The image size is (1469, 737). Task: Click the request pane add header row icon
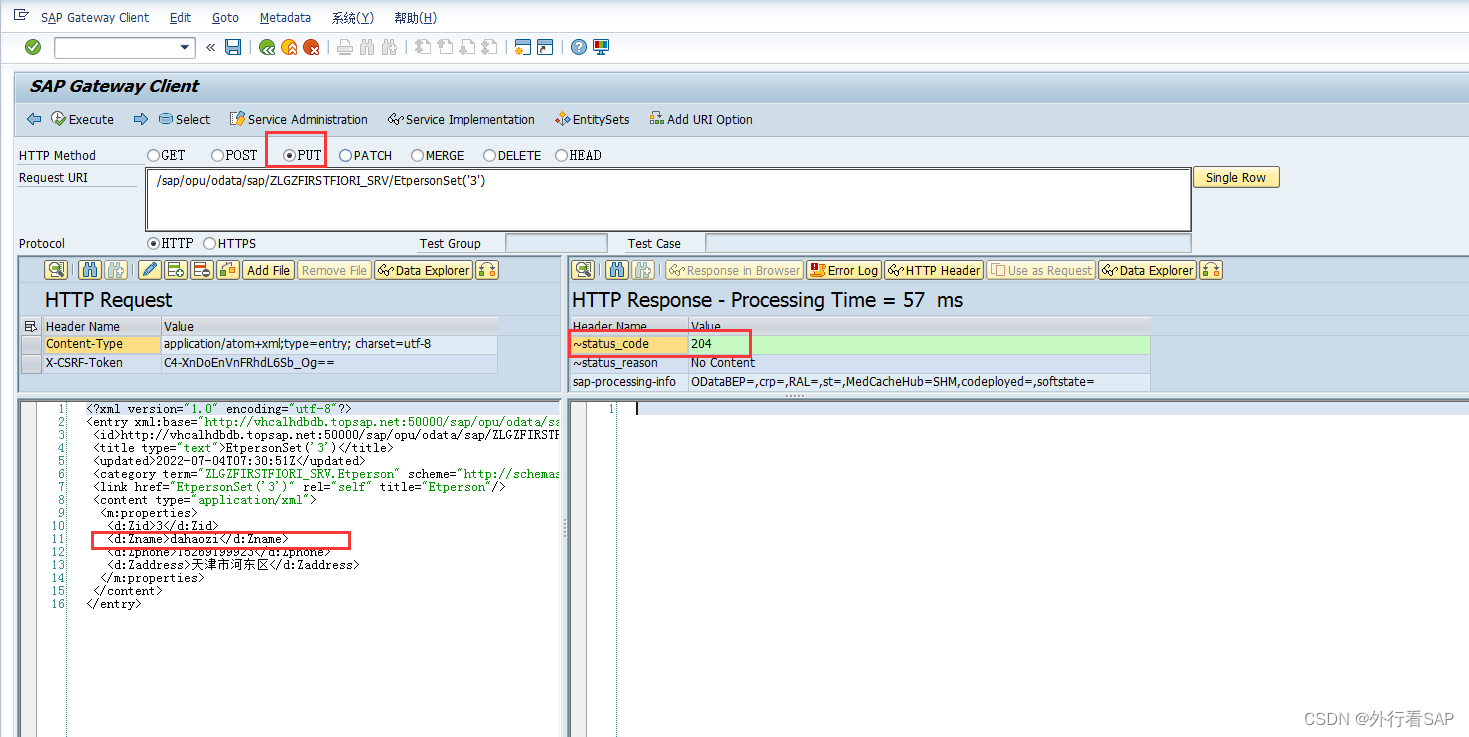click(176, 270)
